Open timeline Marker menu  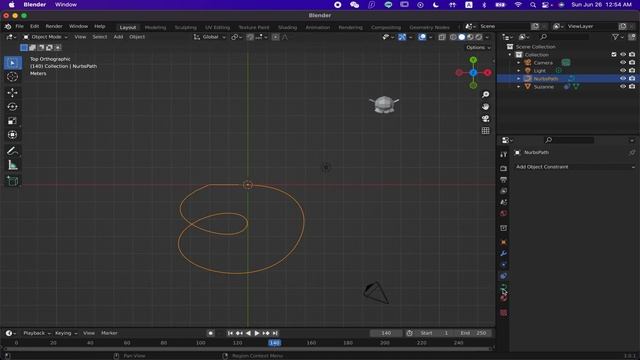click(109, 333)
